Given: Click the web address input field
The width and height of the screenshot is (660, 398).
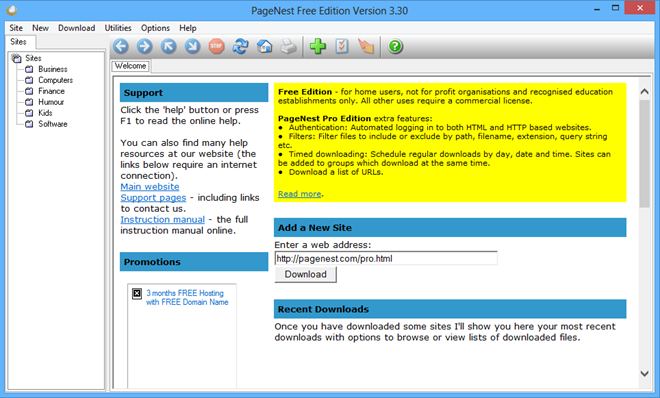Looking at the screenshot, I should 386,258.
